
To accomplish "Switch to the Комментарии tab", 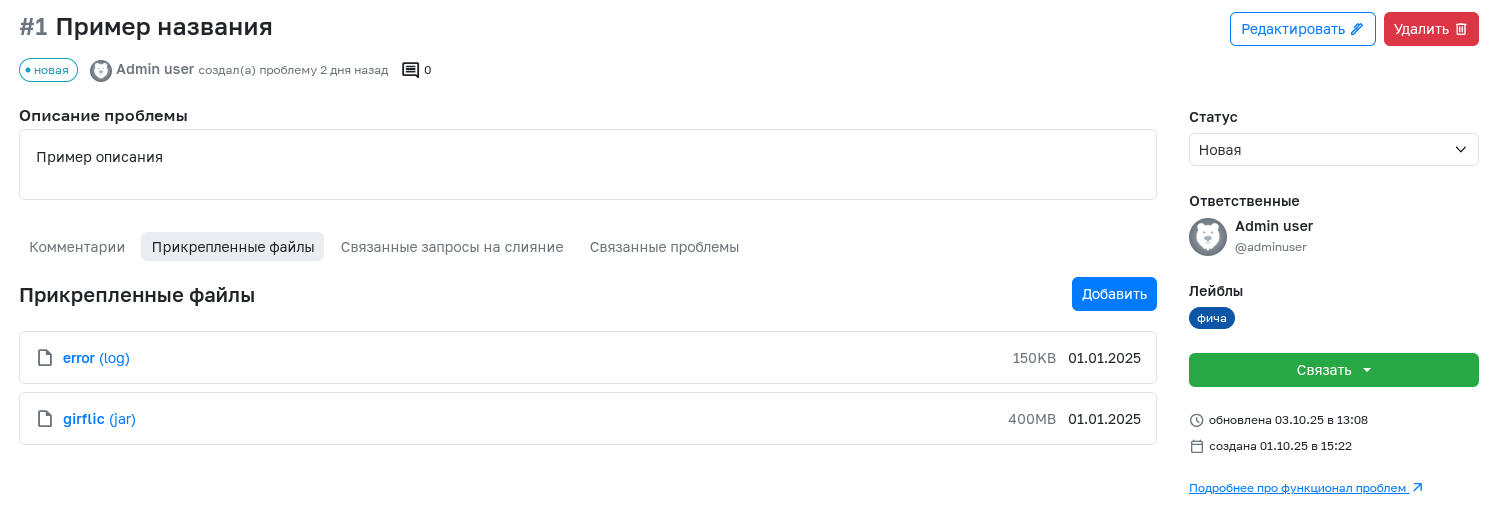I will tap(77, 247).
